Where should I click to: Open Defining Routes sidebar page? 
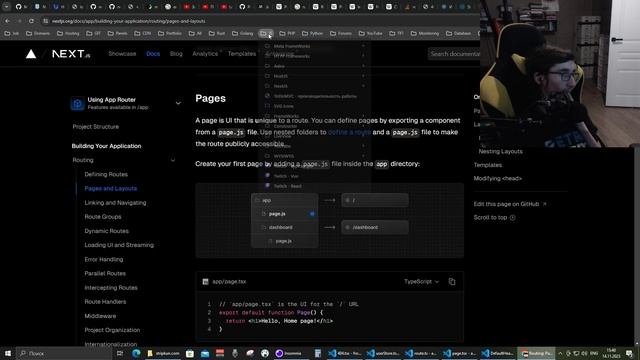106,174
